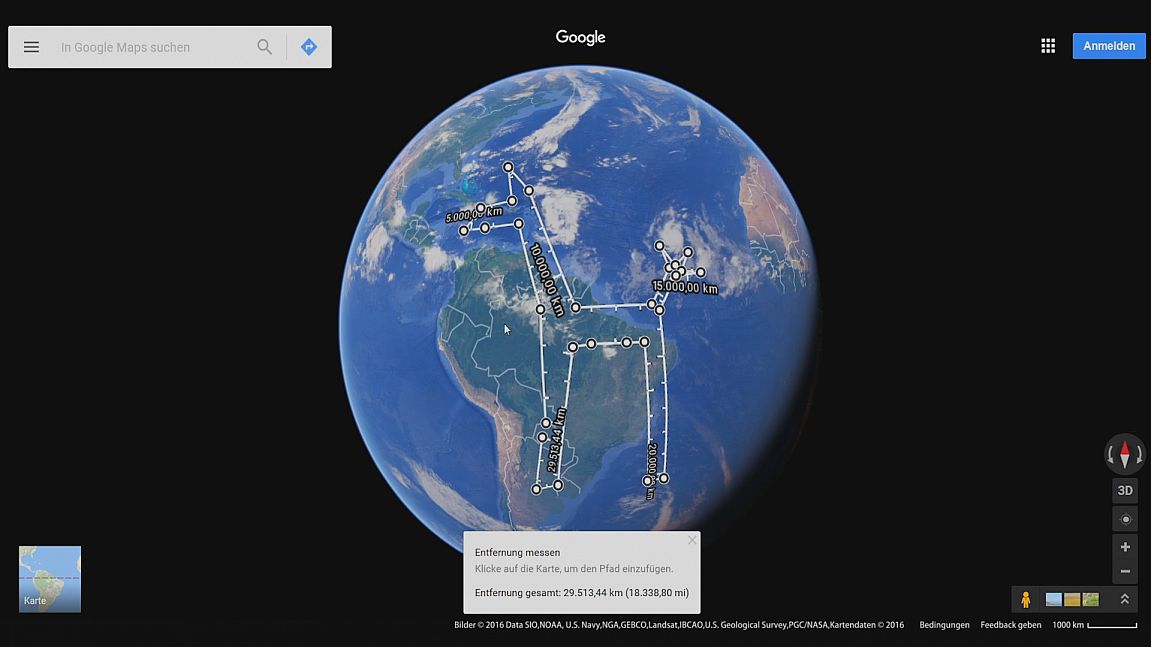
Task: Close the Entfernung messen panel
Action: click(x=691, y=541)
